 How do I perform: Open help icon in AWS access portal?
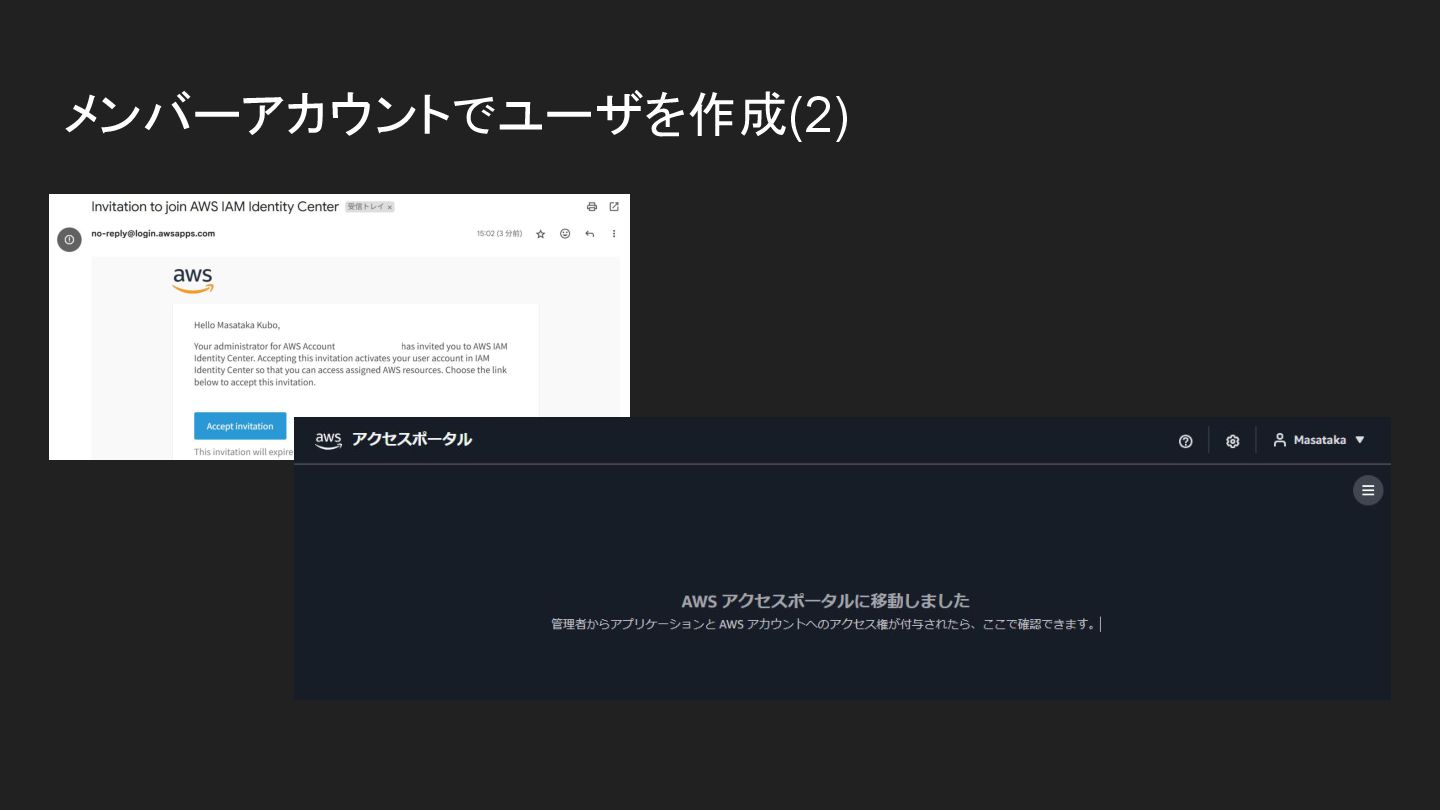tap(1186, 441)
